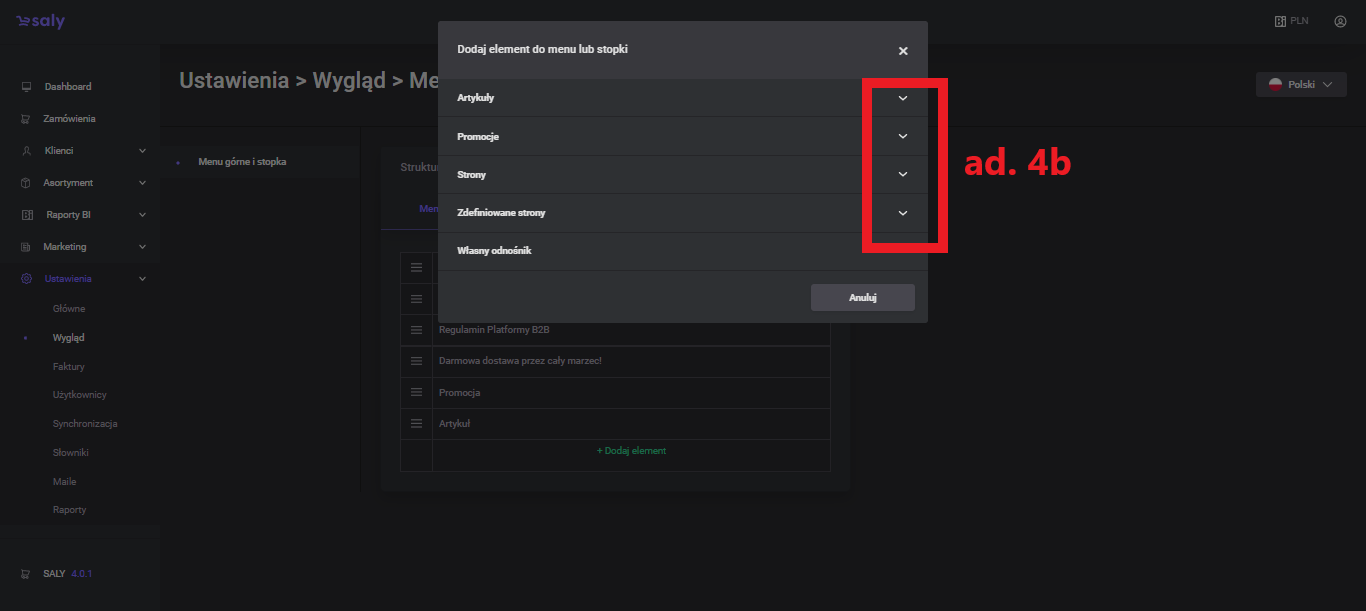Expand the Zdefiniowane strony section
This screenshot has width=1366, height=611.
902,213
